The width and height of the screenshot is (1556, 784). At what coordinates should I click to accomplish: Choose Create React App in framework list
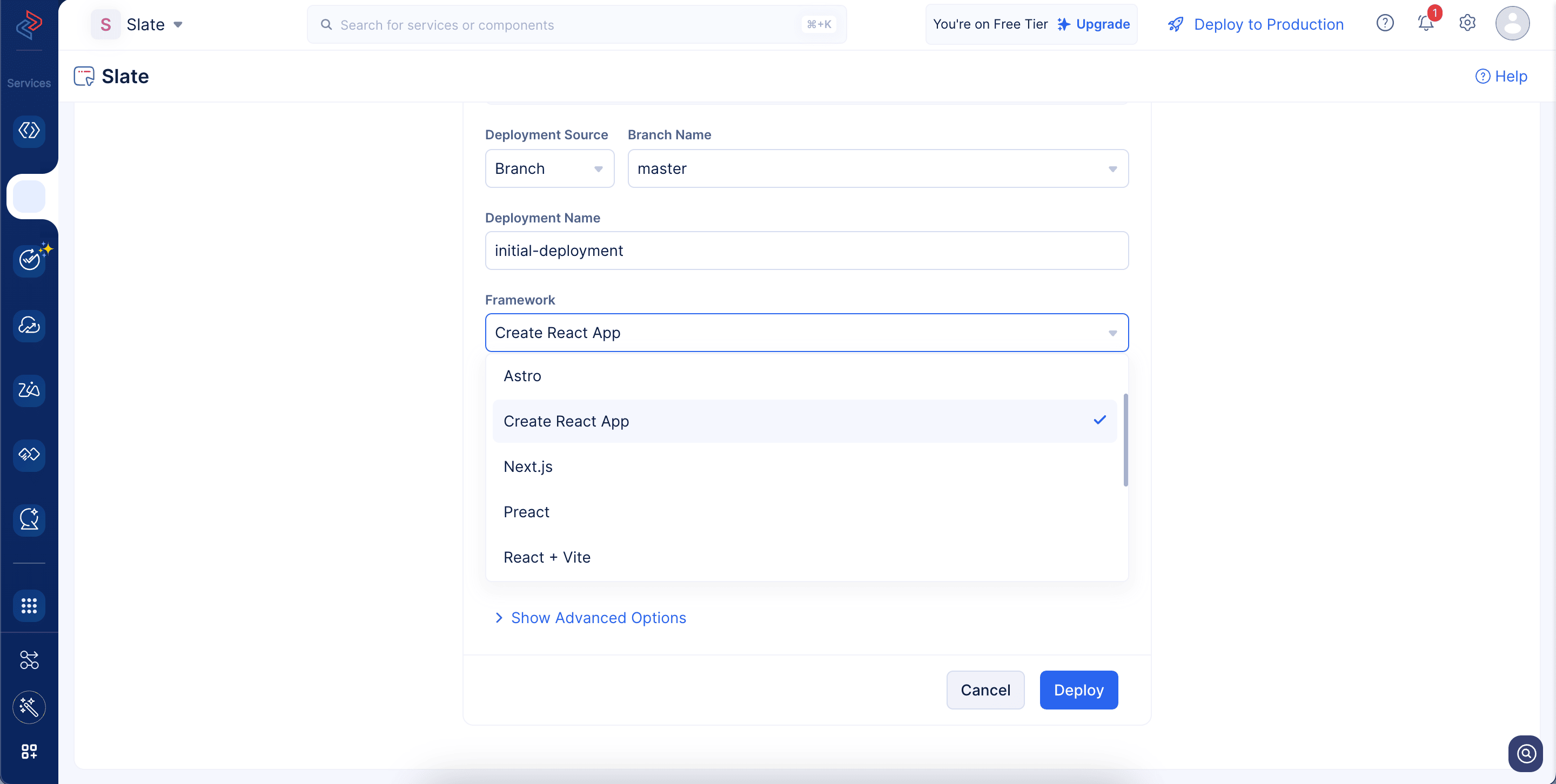pyautogui.click(x=804, y=421)
